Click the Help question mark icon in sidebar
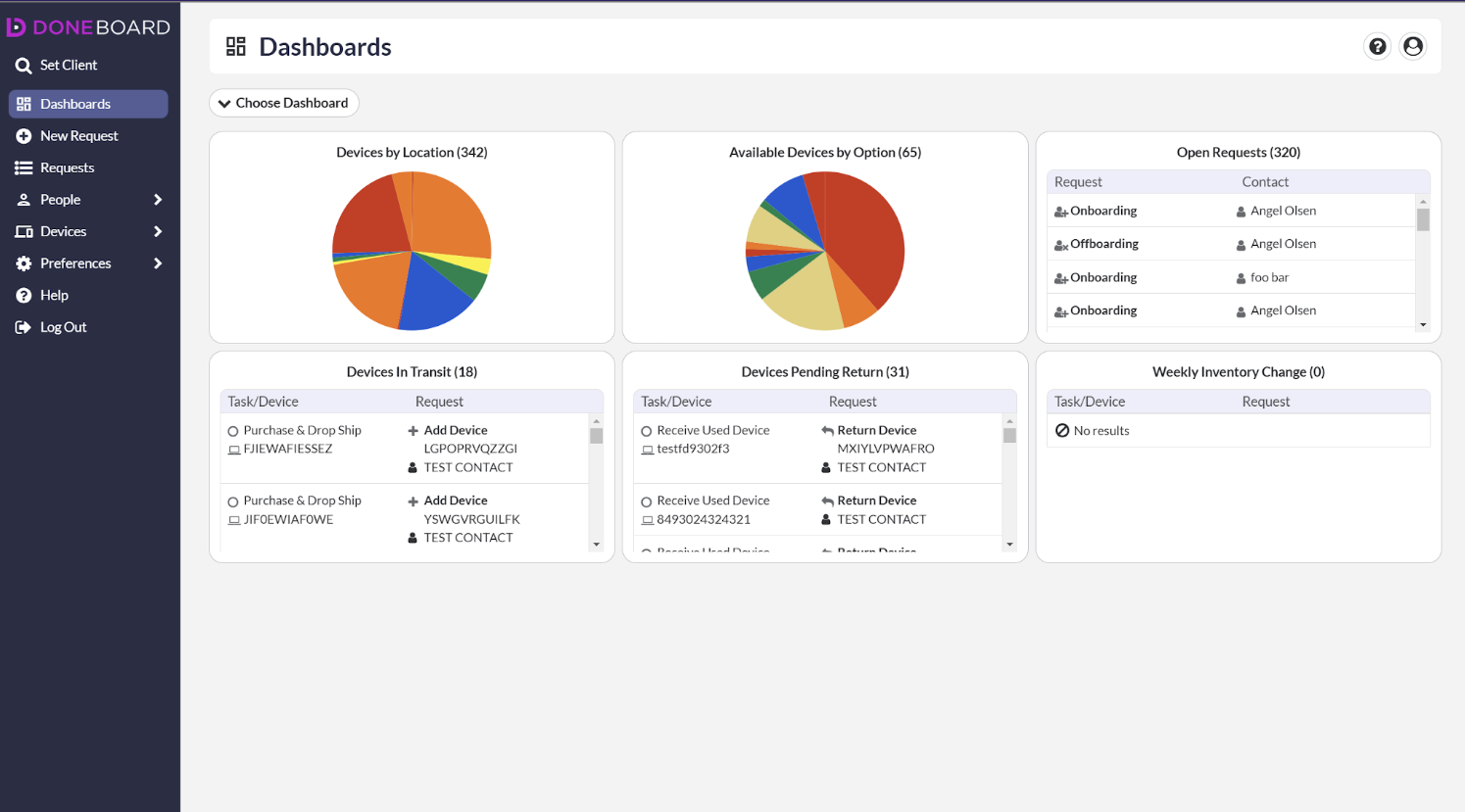This screenshot has width=1465, height=812. 24,296
